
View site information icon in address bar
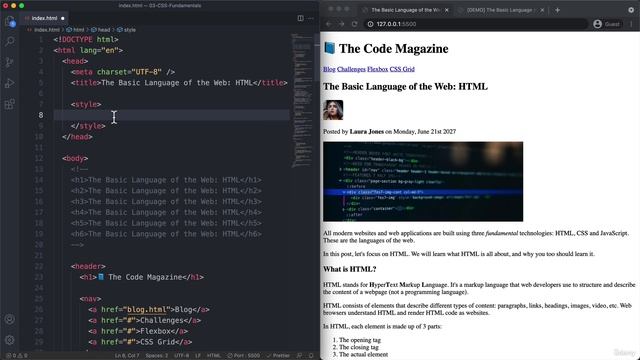point(371,24)
